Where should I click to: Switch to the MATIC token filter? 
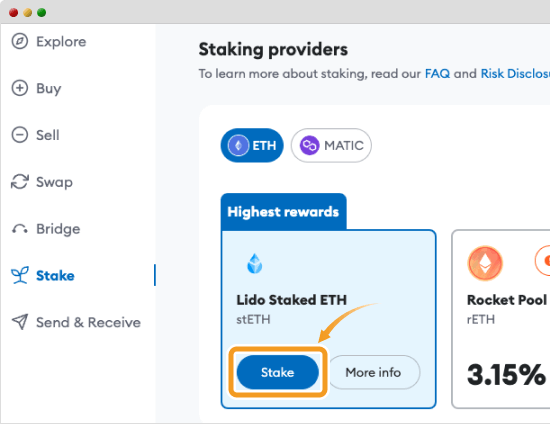[331, 145]
